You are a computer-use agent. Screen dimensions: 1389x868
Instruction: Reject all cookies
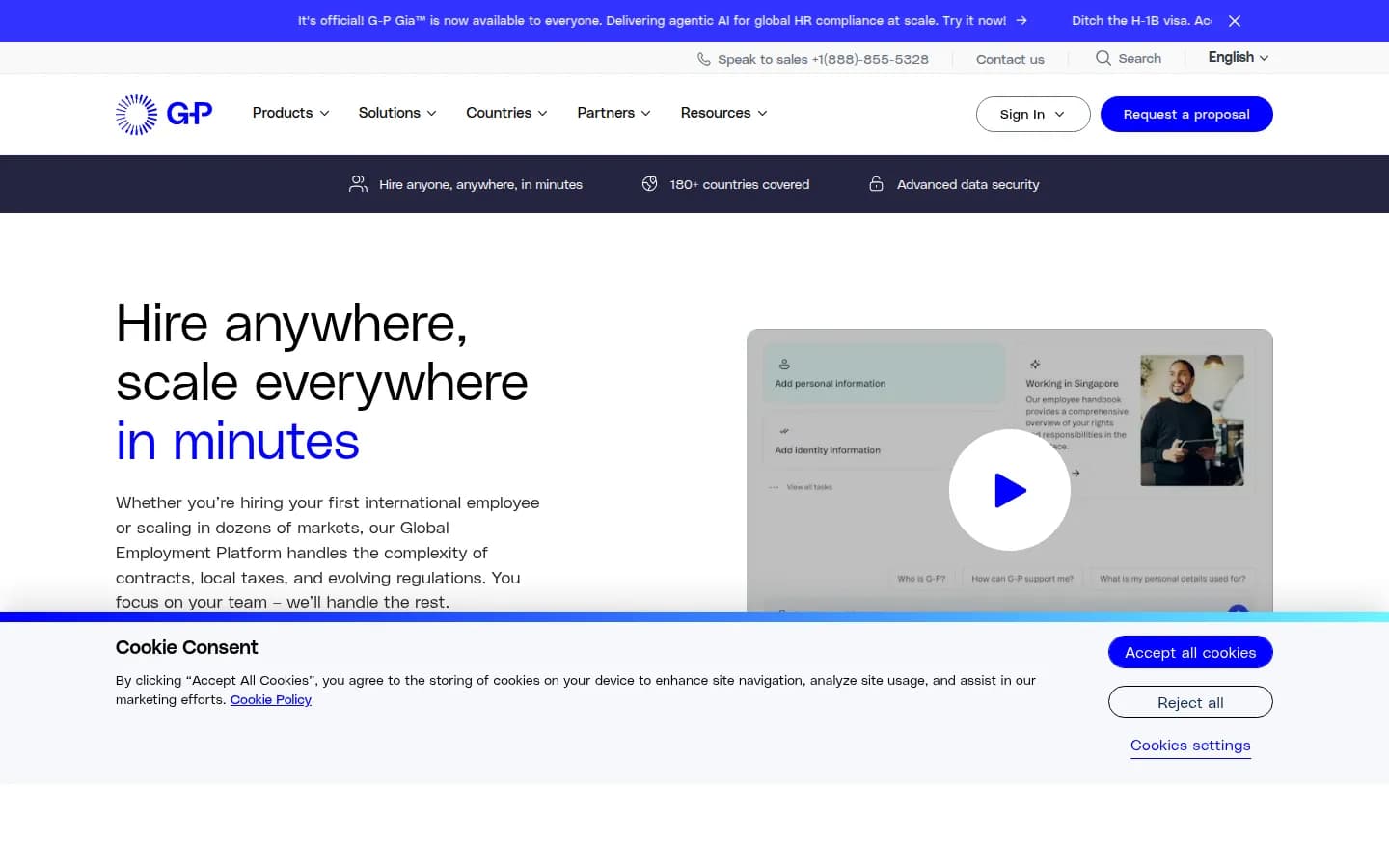coord(1190,703)
